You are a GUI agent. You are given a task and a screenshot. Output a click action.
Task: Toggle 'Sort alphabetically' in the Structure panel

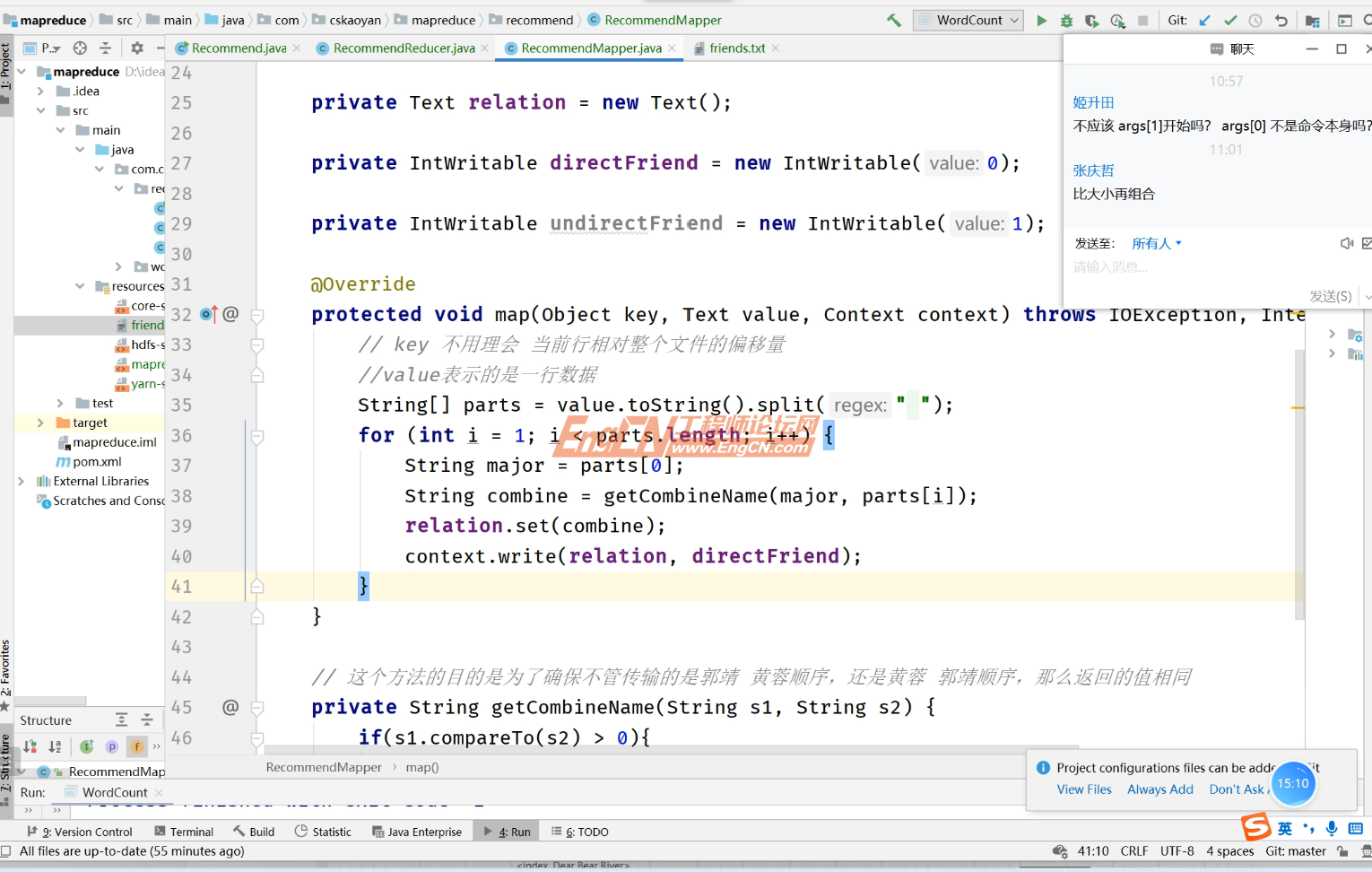(x=55, y=746)
